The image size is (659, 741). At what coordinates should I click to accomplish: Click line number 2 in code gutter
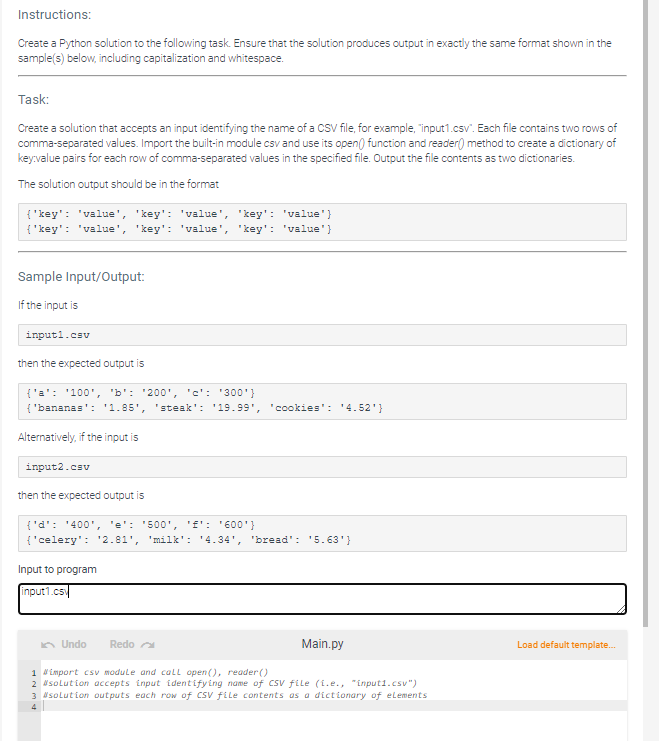tap(34, 684)
